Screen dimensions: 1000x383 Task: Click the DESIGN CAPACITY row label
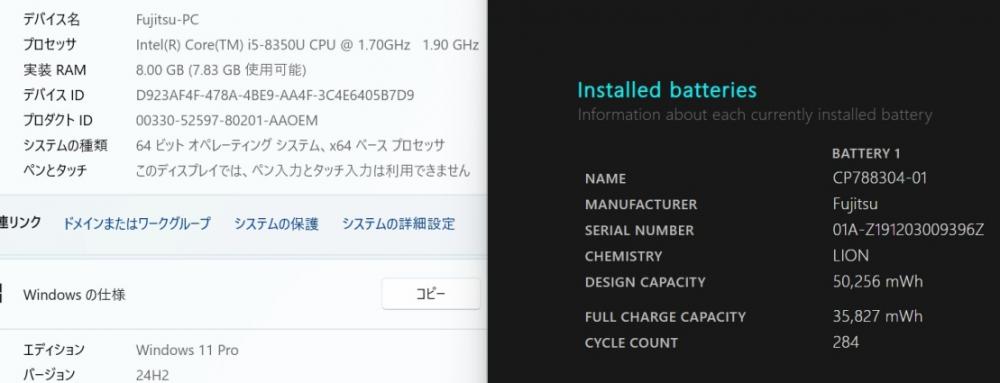point(645,282)
